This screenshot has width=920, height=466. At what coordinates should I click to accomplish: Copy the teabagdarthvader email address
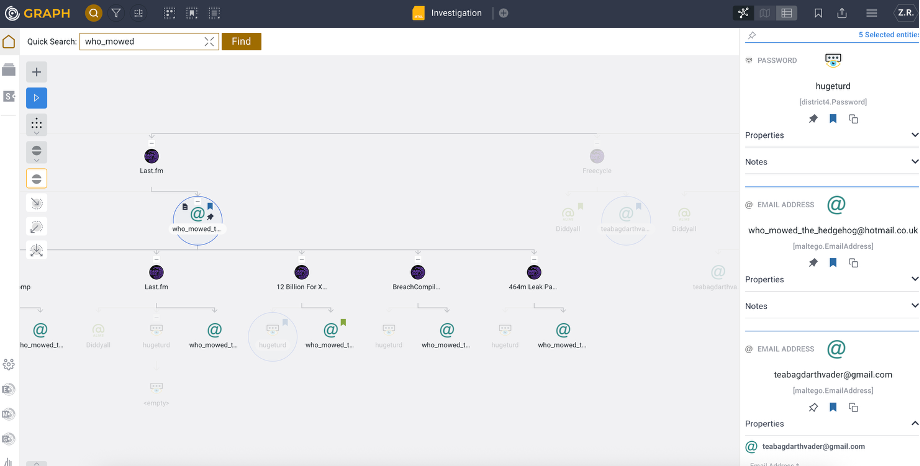point(854,407)
